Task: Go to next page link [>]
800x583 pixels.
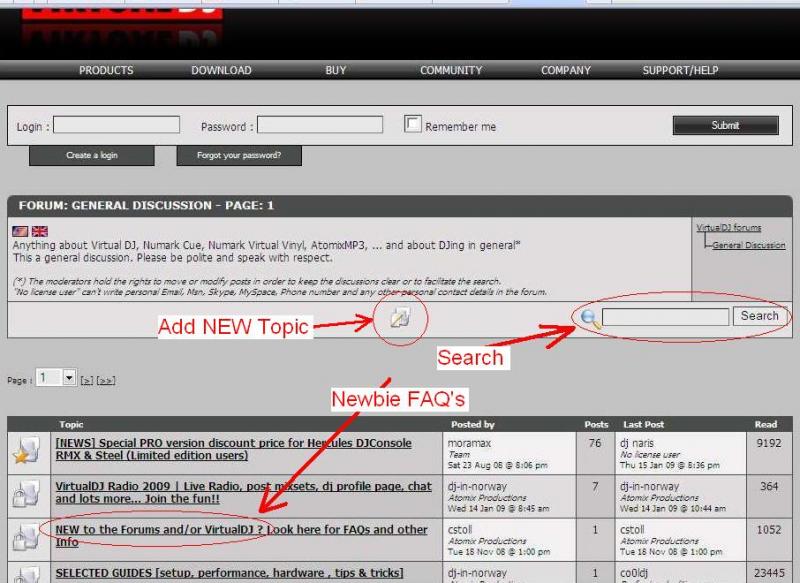Action: pyautogui.click(x=87, y=381)
